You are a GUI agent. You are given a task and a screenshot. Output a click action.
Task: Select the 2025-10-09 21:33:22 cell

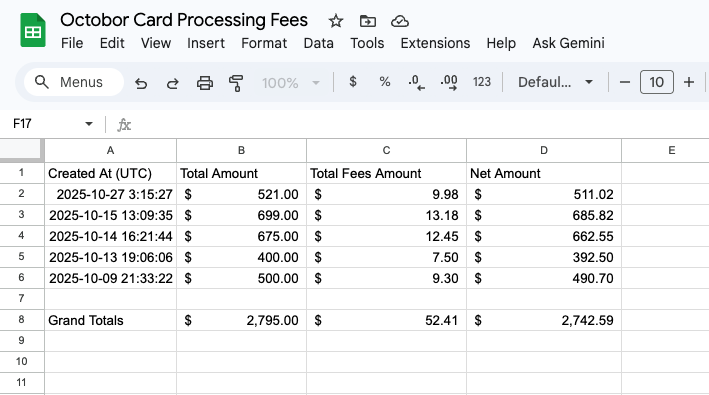coord(110,278)
